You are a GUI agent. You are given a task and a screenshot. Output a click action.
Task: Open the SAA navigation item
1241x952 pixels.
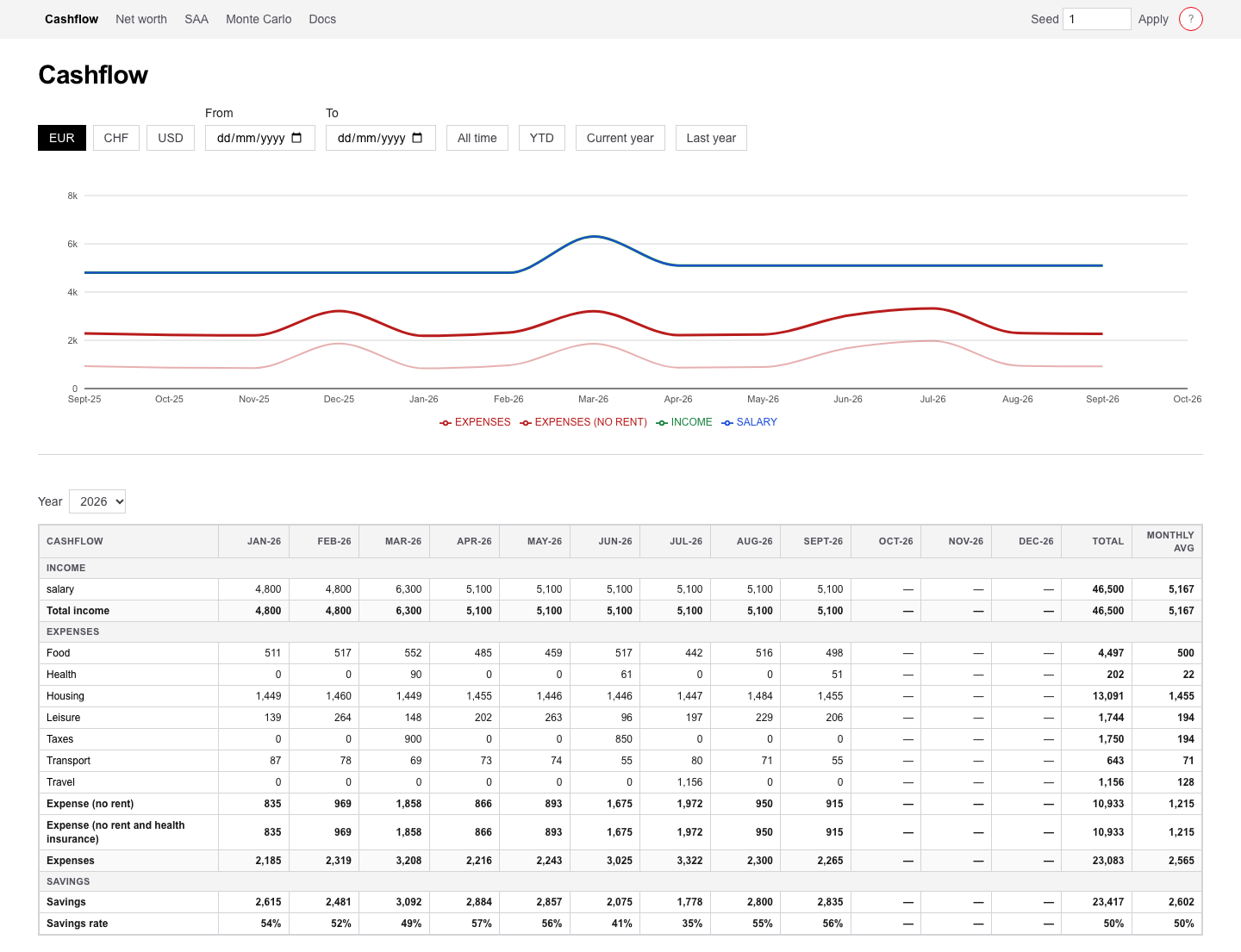[196, 19]
